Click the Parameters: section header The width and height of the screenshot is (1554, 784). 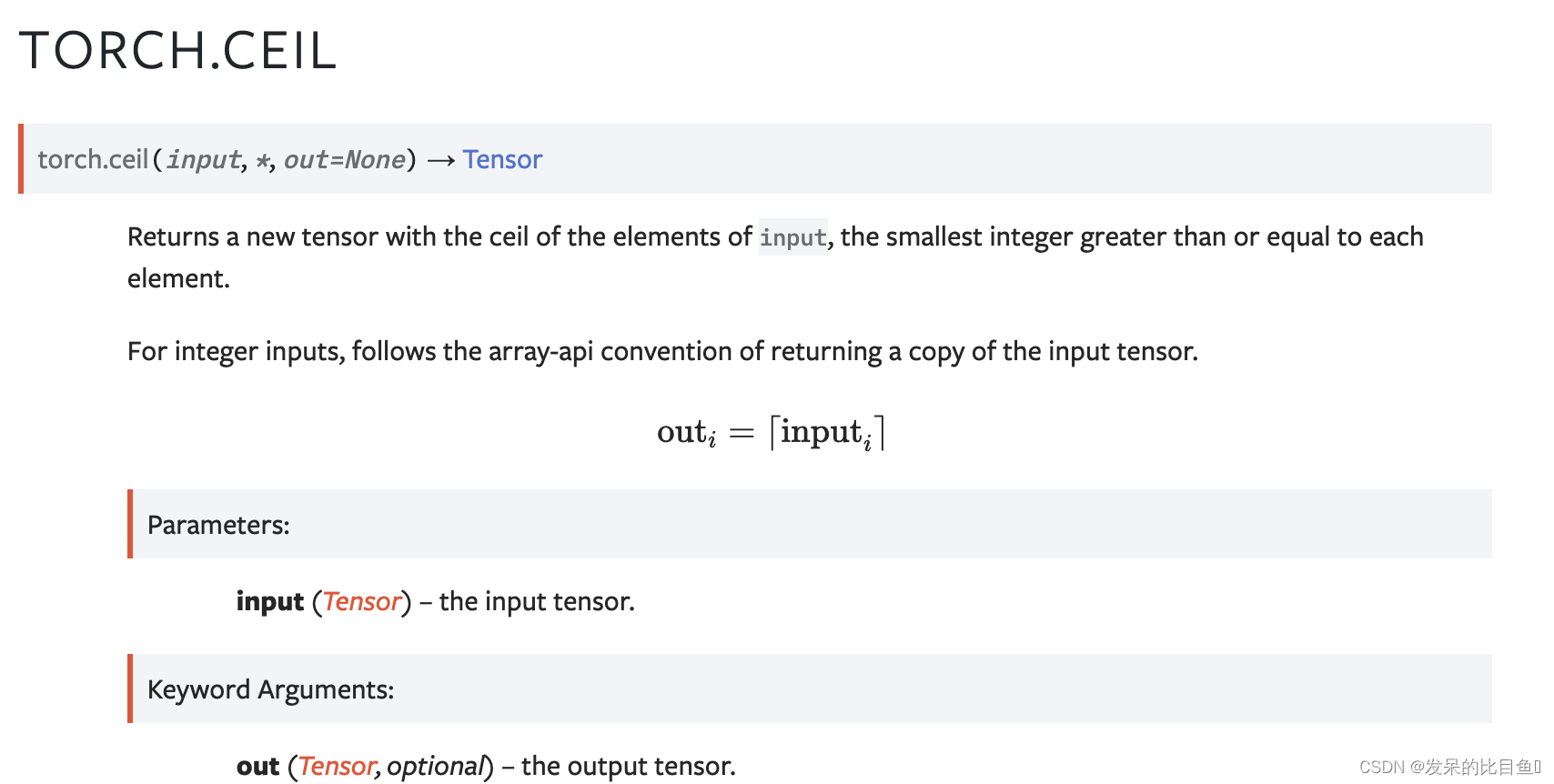pos(218,525)
